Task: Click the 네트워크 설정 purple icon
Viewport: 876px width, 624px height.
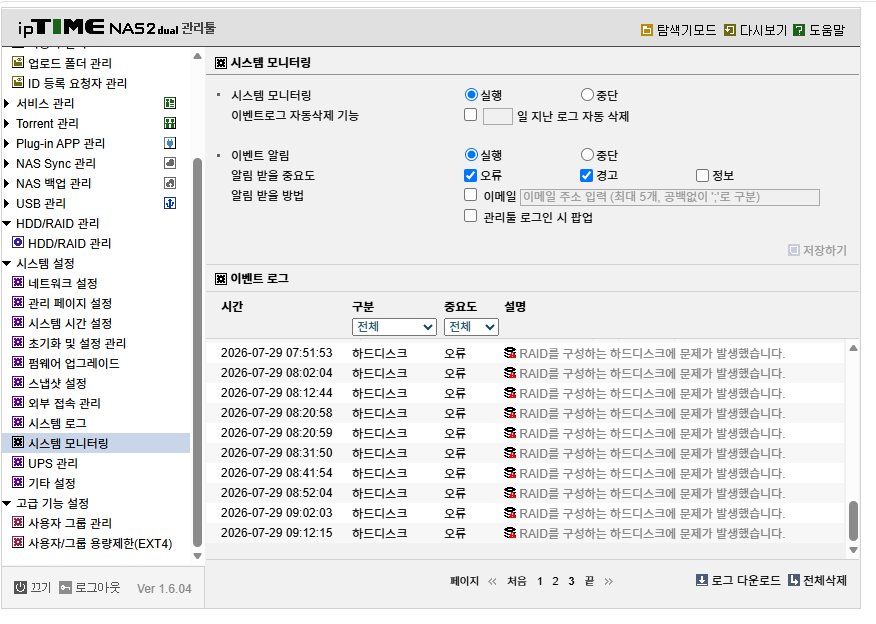Action: (x=18, y=282)
